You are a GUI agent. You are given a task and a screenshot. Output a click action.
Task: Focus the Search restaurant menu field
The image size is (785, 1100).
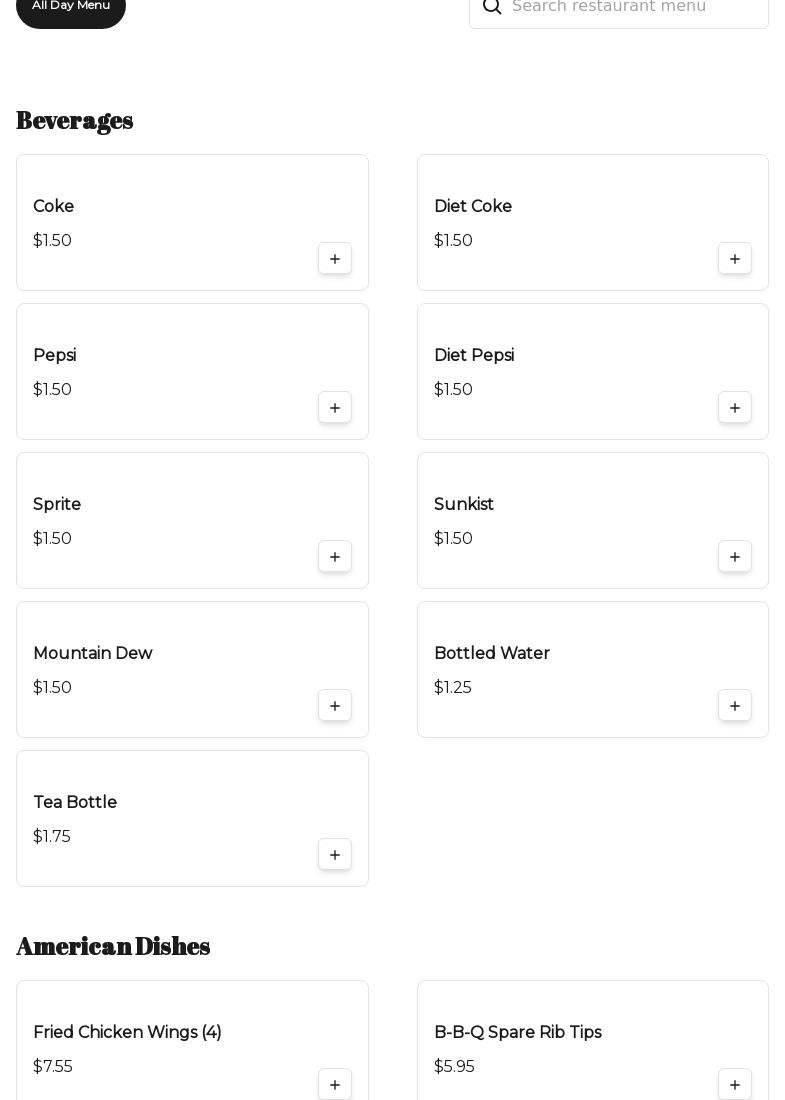pos(630,7)
